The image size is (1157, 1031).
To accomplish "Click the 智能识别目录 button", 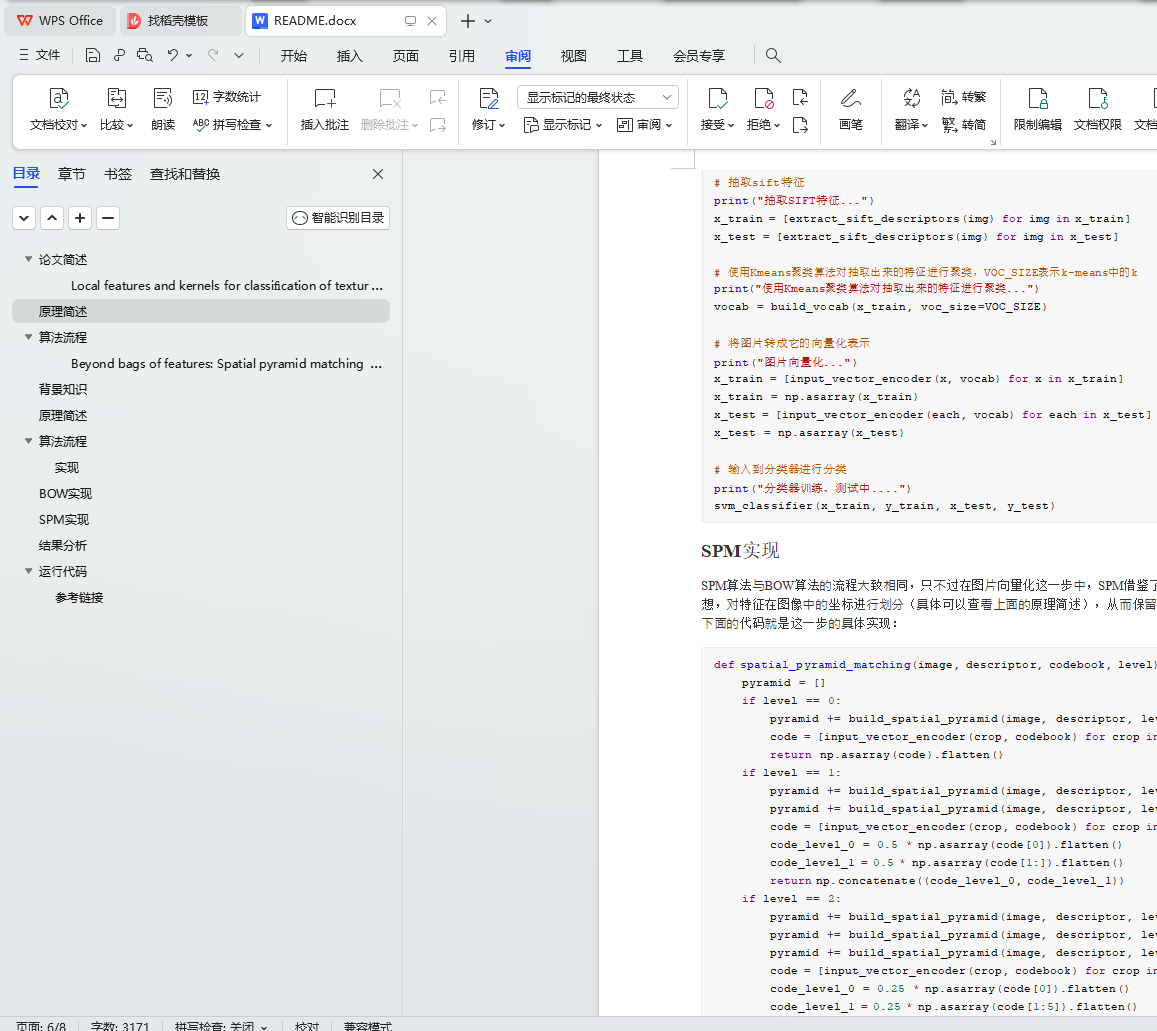I will (x=338, y=218).
